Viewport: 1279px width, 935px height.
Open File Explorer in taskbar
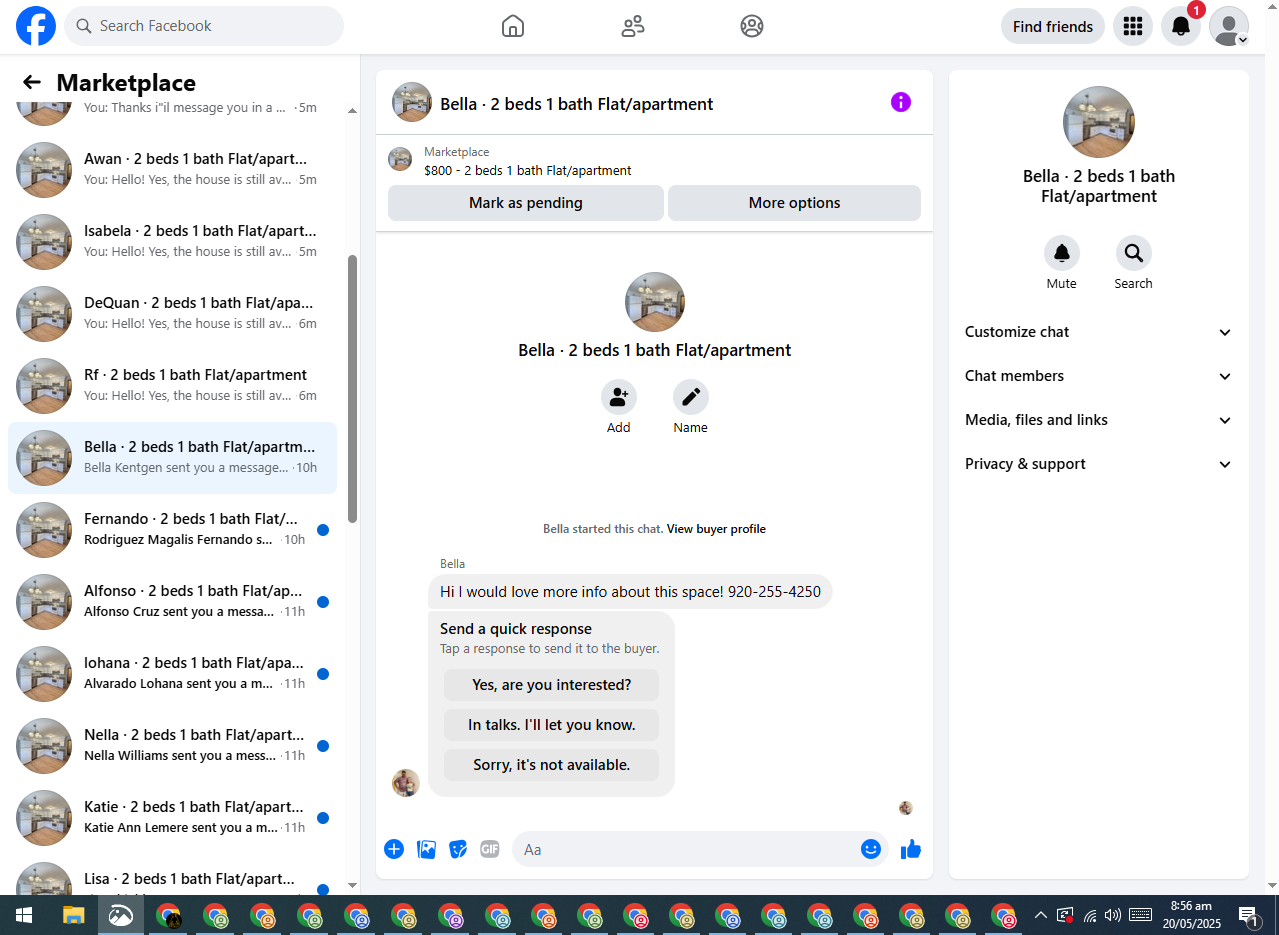(x=73, y=915)
